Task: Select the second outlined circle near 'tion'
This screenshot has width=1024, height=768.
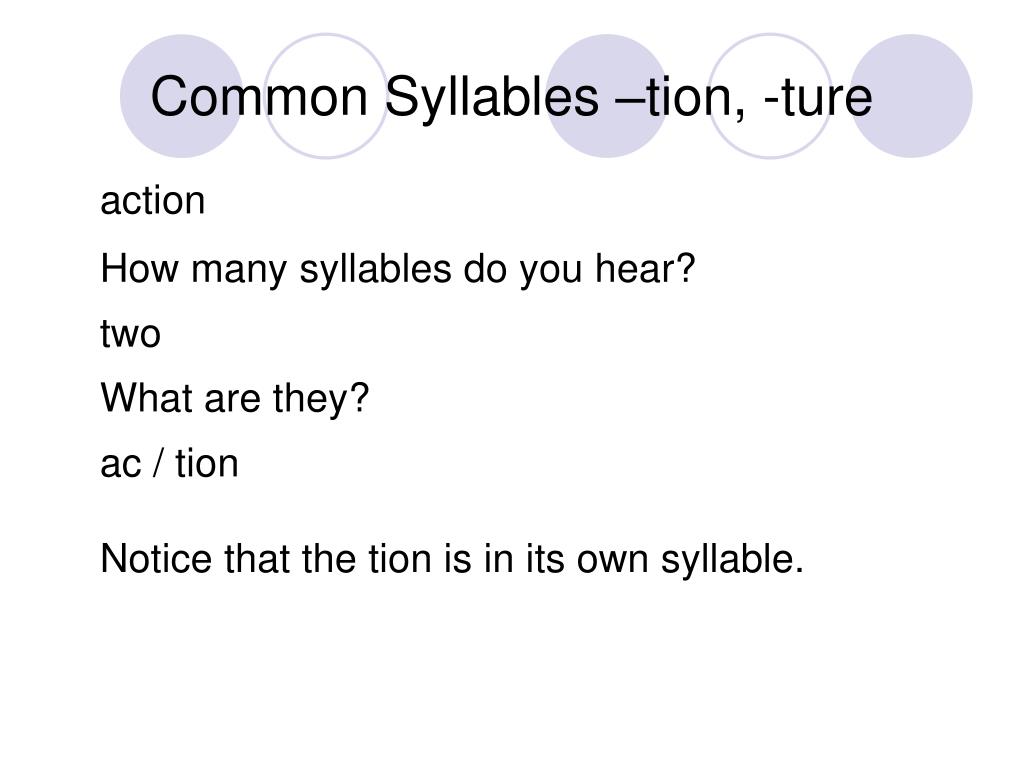Action: 770,96
